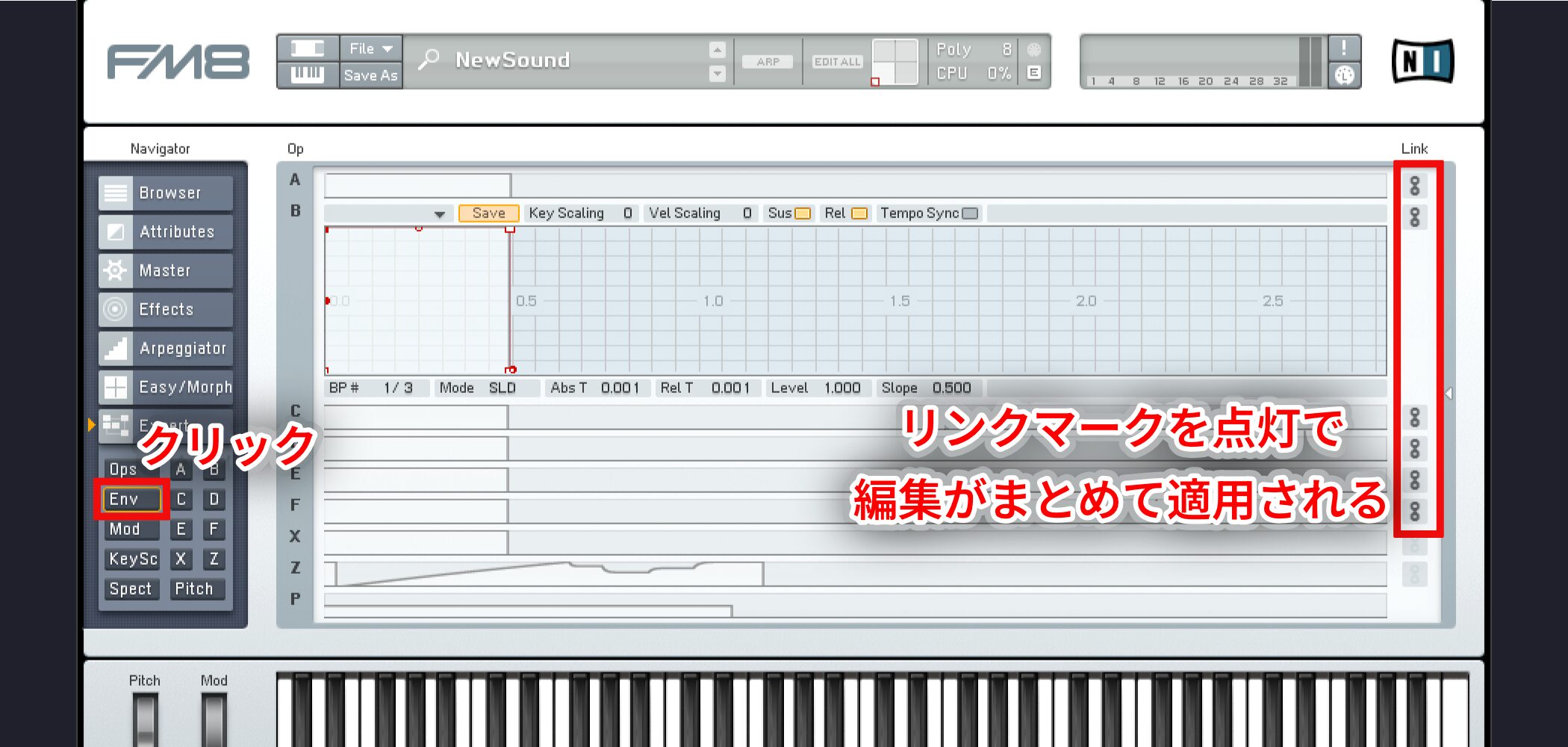The width and height of the screenshot is (1568, 747).
Task: Toggle link icon for operator B
Action: [x=1414, y=217]
